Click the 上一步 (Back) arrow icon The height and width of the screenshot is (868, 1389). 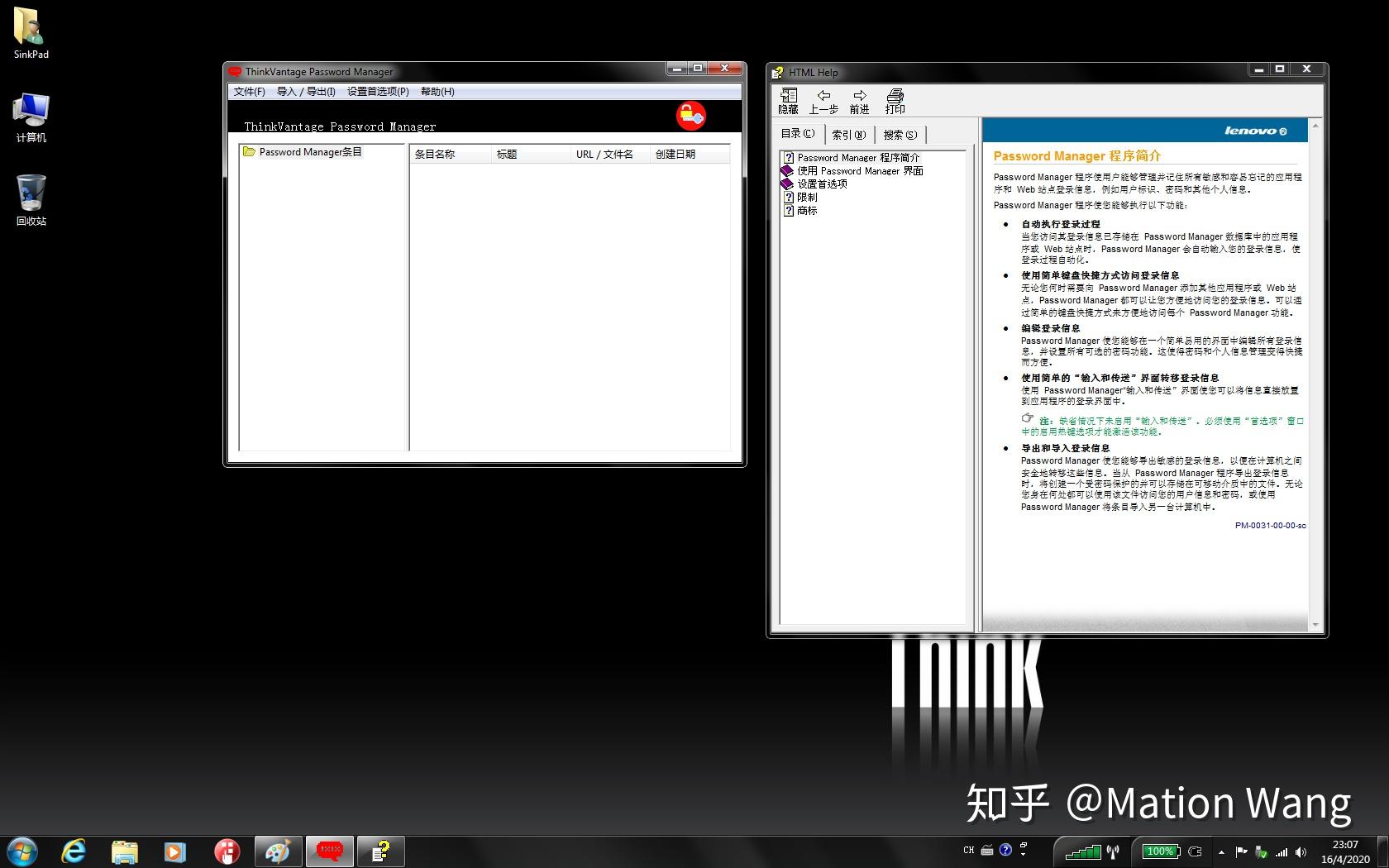(x=823, y=99)
